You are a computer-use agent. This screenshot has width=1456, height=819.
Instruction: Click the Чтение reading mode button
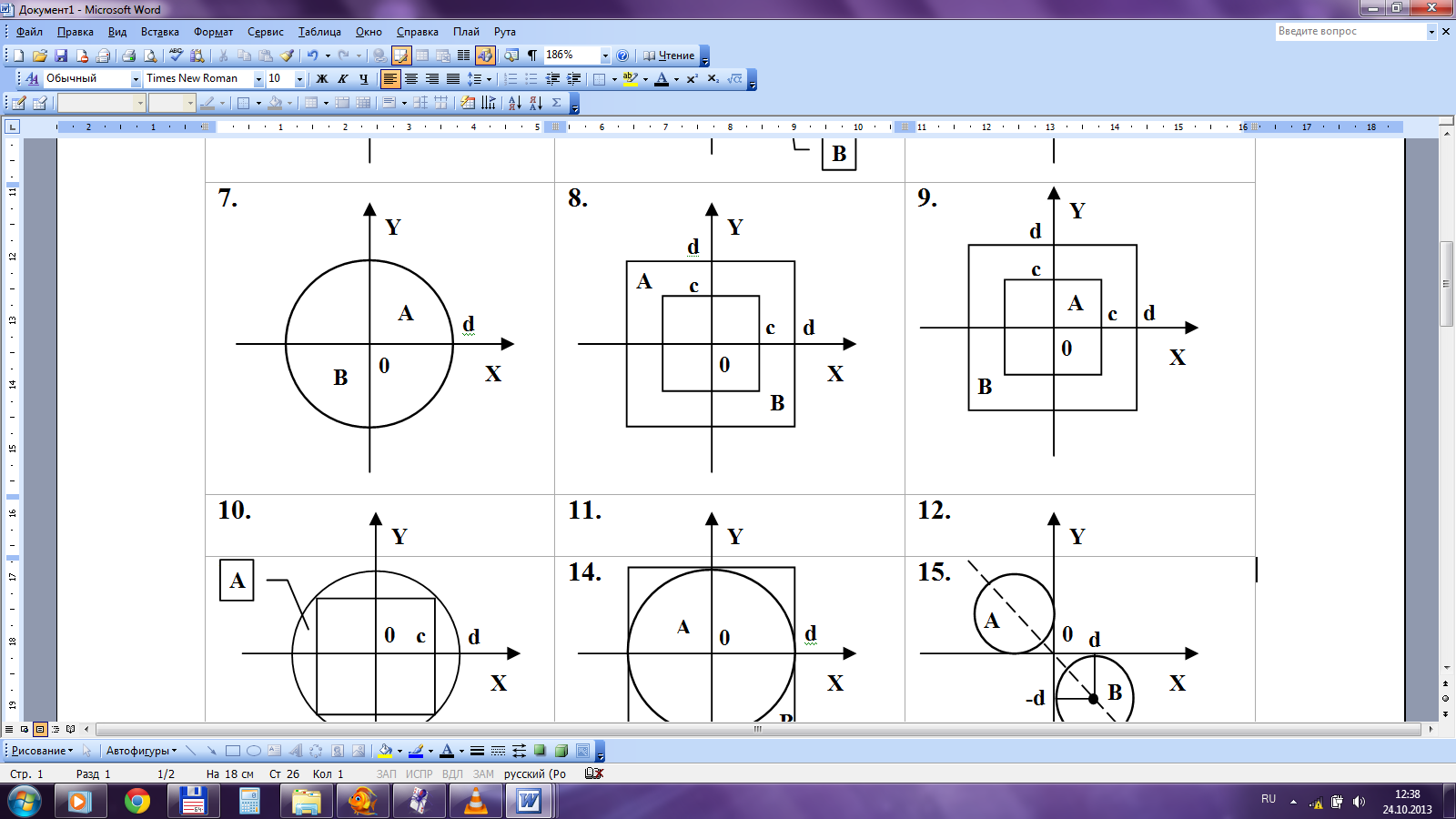click(669, 56)
